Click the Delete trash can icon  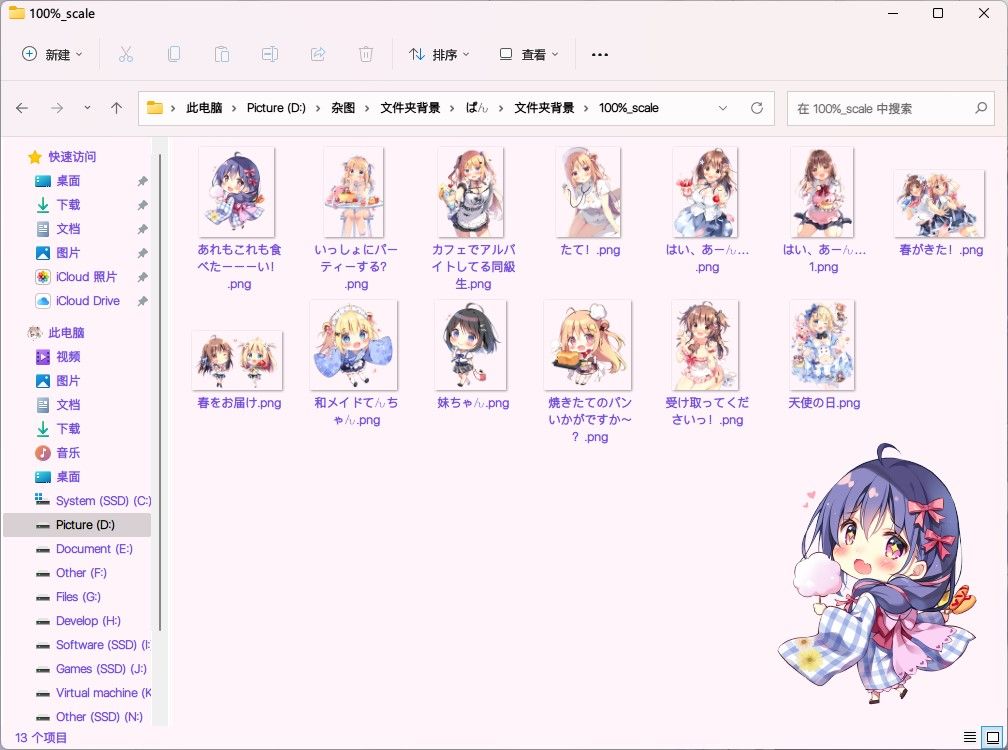click(x=366, y=55)
